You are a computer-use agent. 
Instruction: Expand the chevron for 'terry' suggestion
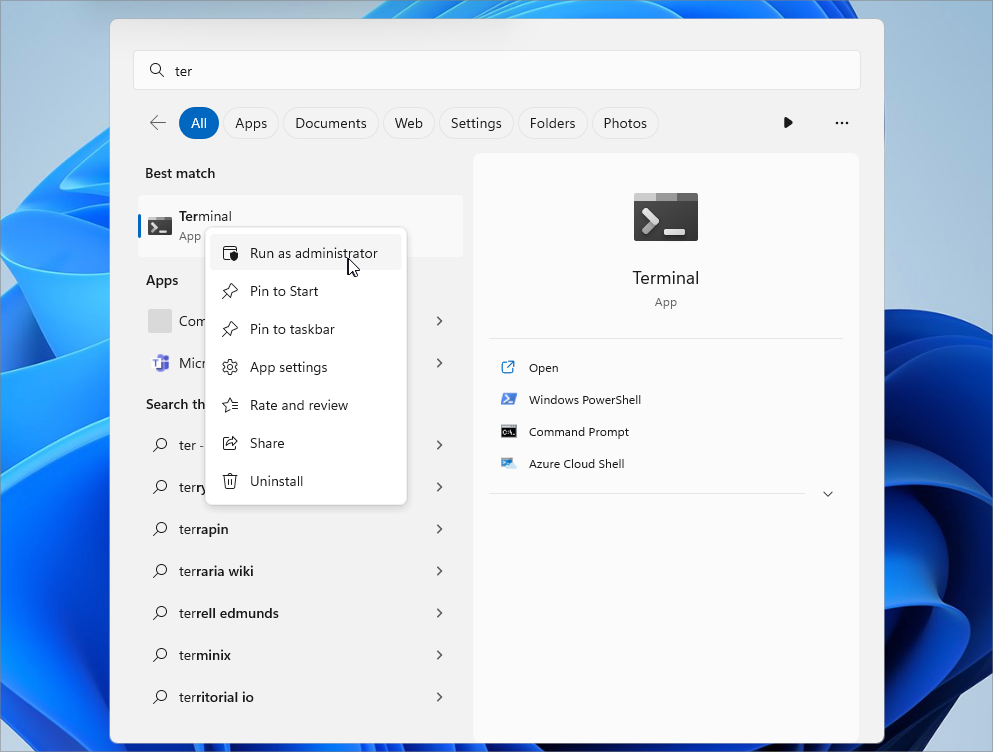439,487
